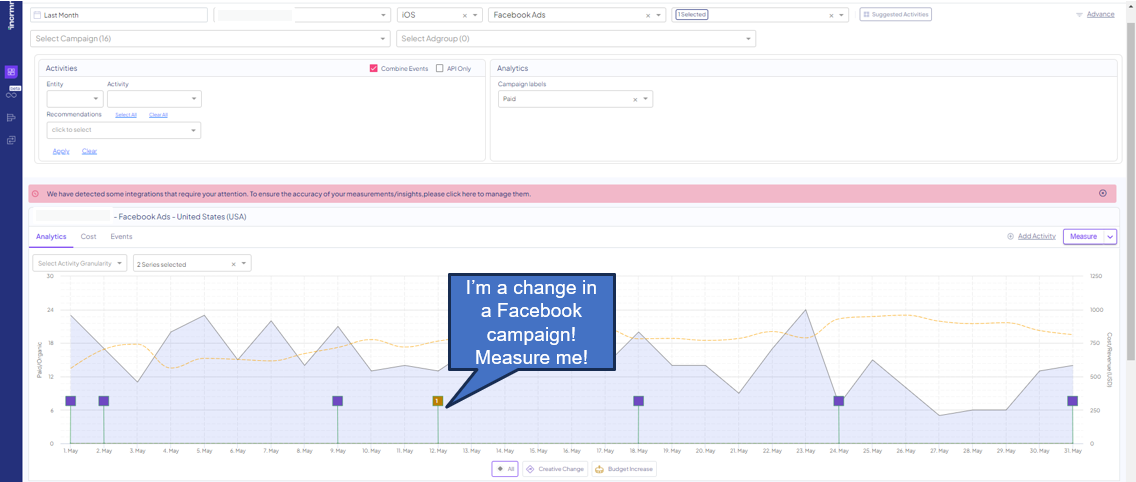Expand the Measure button's arrow menu
This screenshot has height=482, width=1136.
pyautogui.click(x=1111, y=236)
